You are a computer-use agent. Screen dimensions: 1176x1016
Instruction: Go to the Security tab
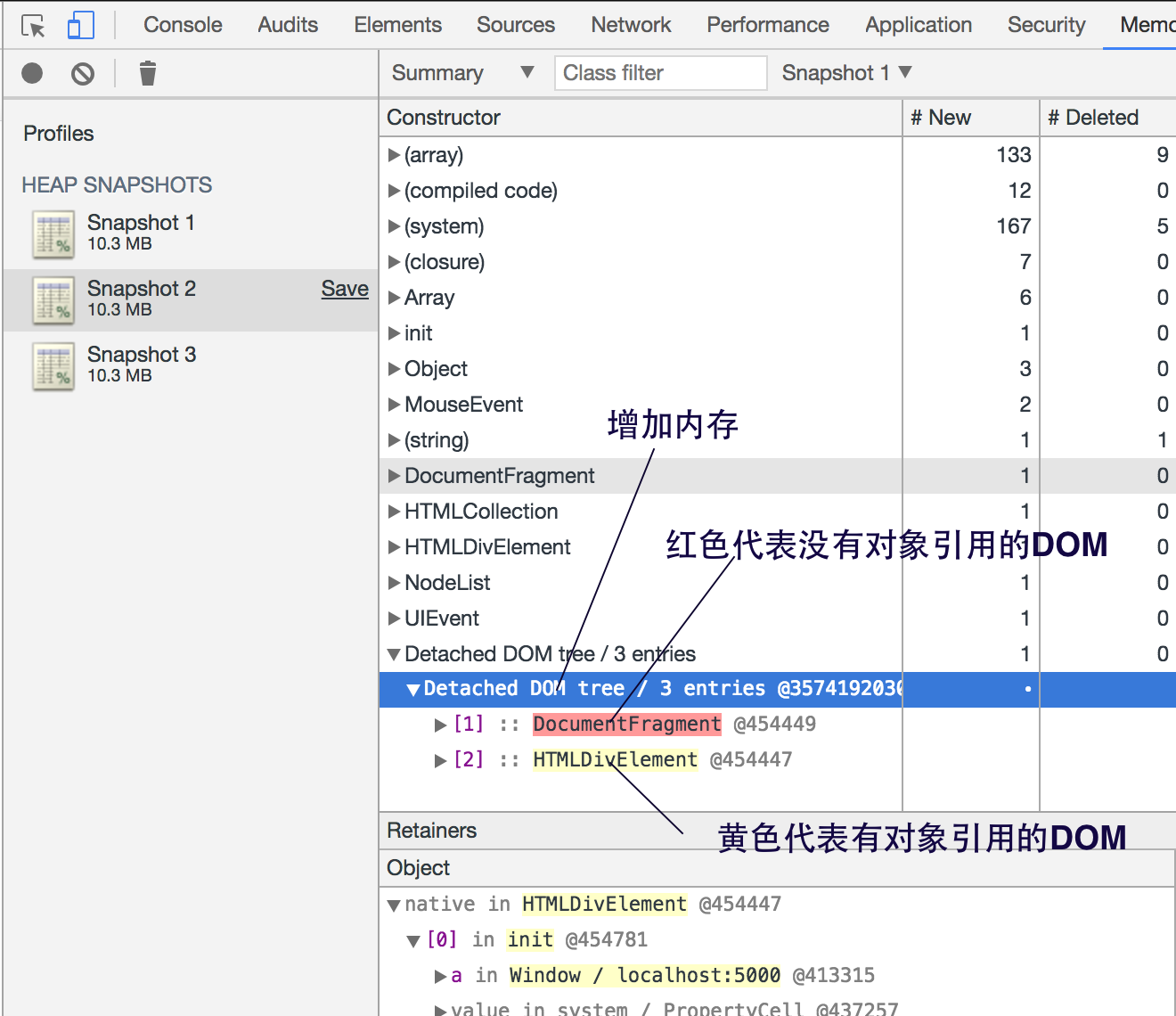click(x=1047, y=25)
